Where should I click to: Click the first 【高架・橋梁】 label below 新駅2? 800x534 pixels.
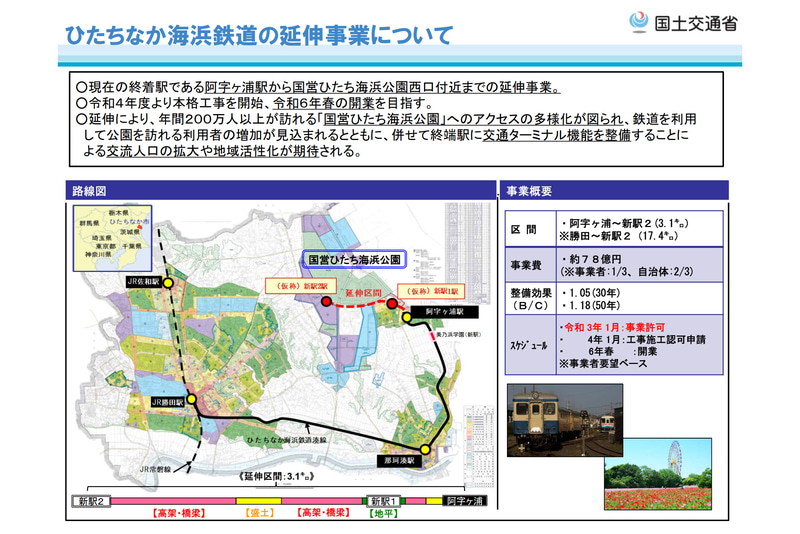180,513
